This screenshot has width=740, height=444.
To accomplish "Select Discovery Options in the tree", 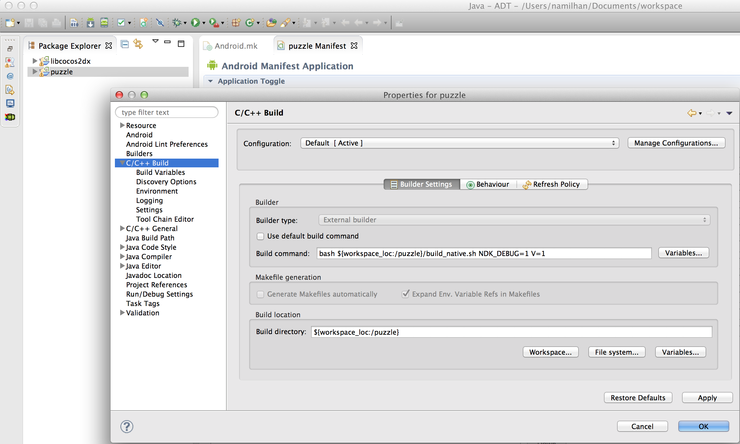I will pos(166,182).
